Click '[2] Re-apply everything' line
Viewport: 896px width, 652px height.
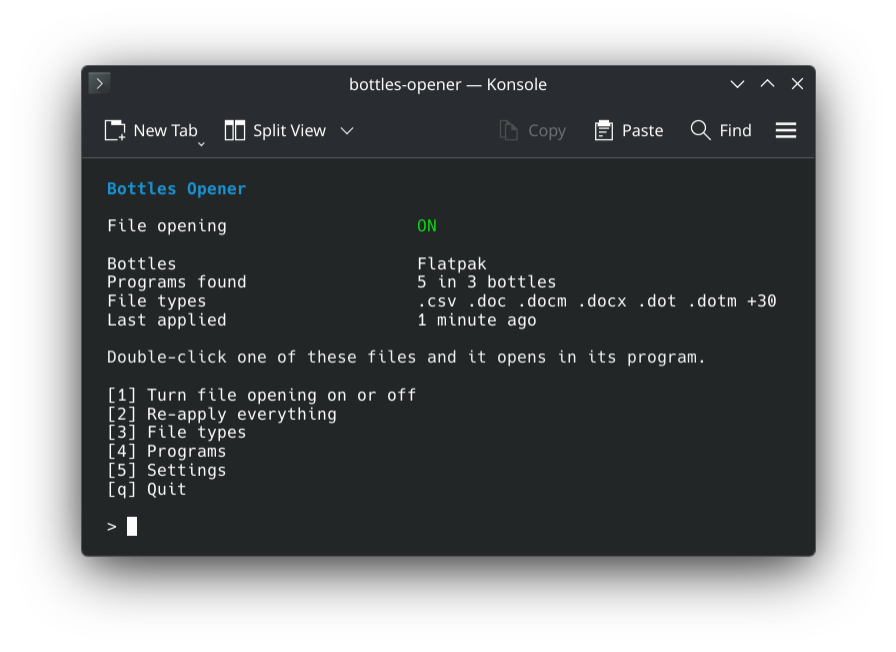pyautogui.click(x=222, y=414)
